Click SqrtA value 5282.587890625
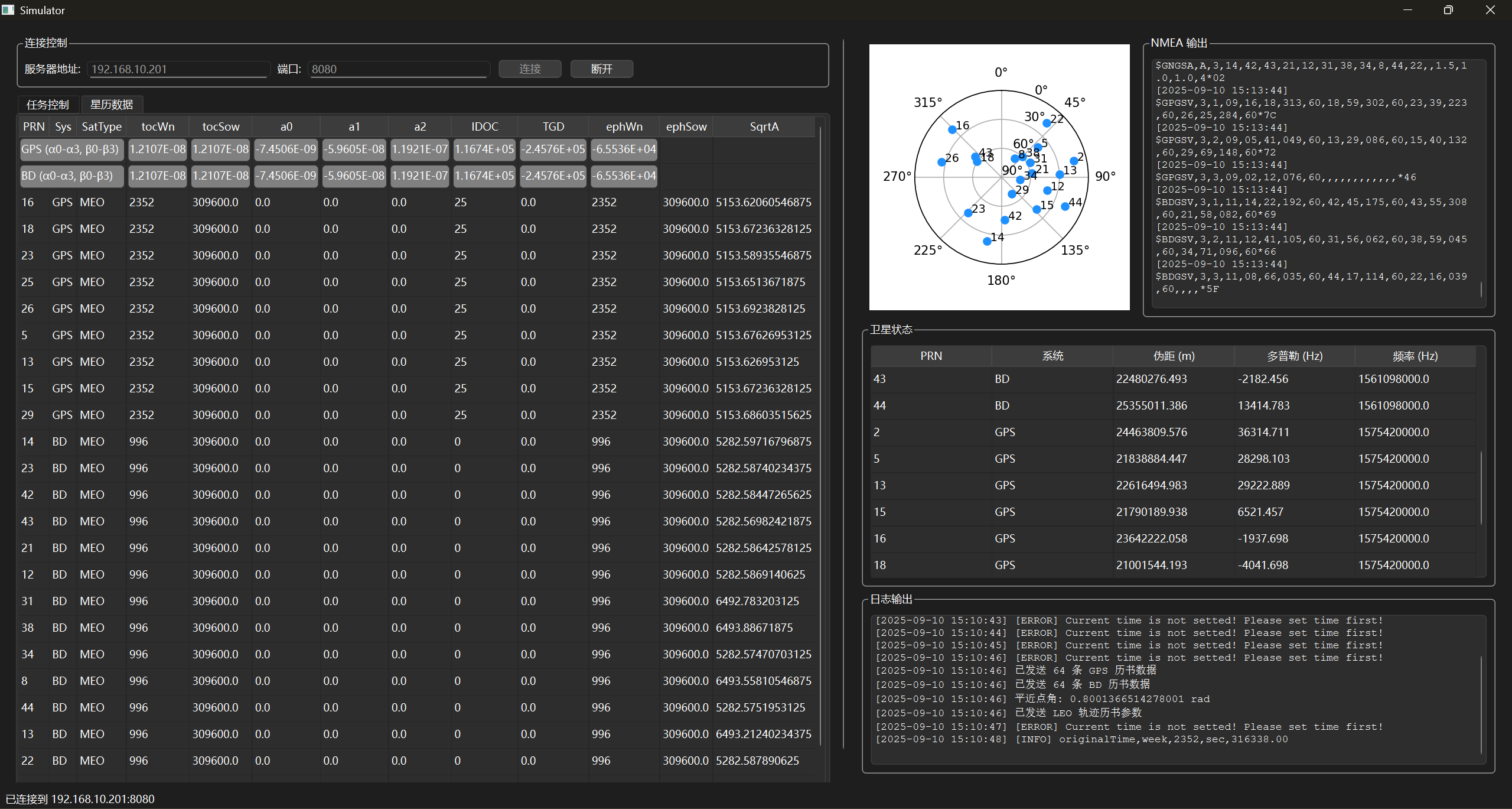The height and width of the screenshot is (809, 1512). pyautogui.click(x=757, y=761)
